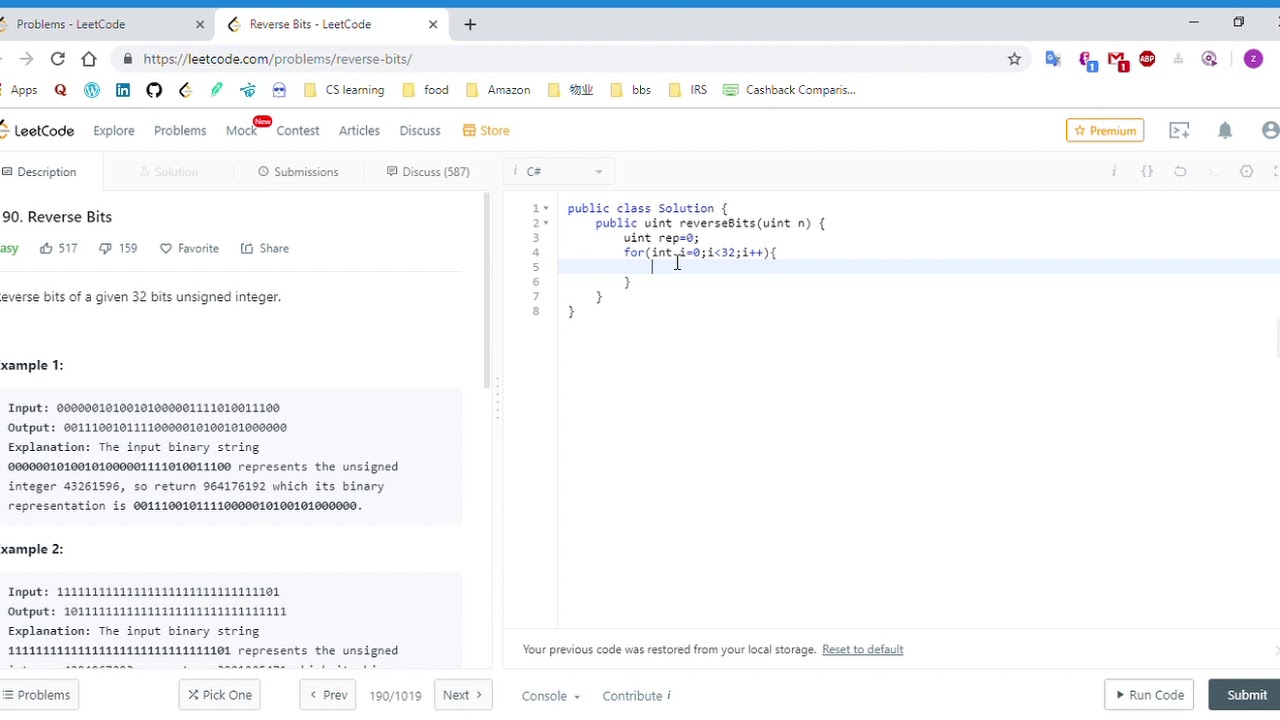Click Reset to default link
The height and width of the screenshot is (720, 1280).
[862, 650]
